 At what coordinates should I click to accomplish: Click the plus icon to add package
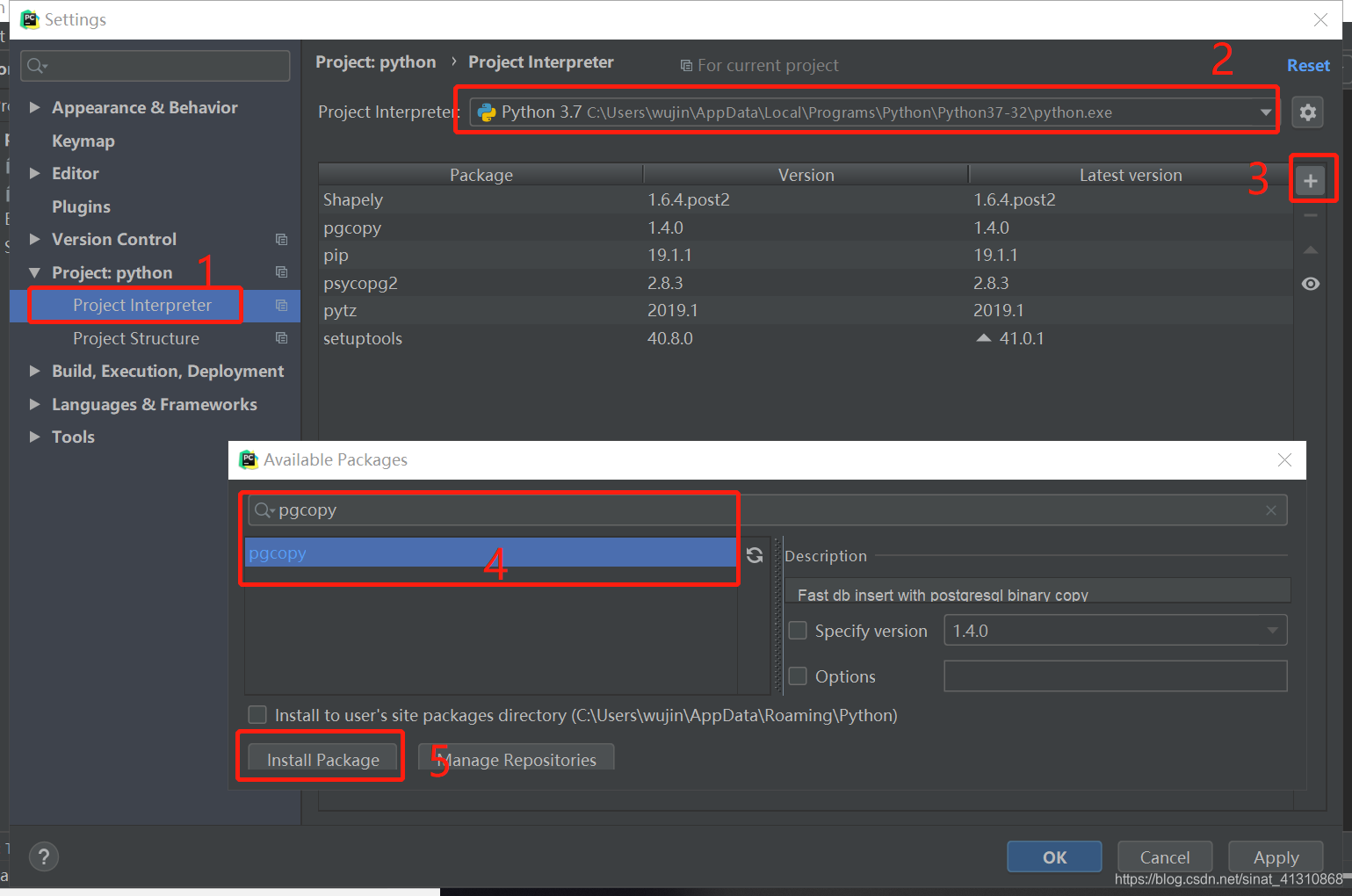(x=1311, y=181)
